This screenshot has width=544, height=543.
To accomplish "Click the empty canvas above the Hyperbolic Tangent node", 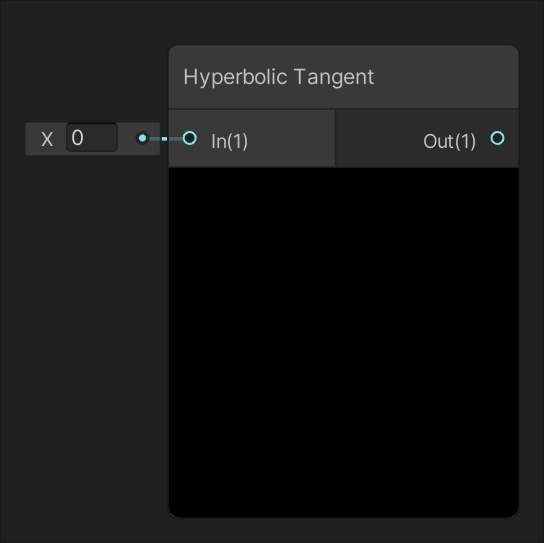I will point(343,22).
